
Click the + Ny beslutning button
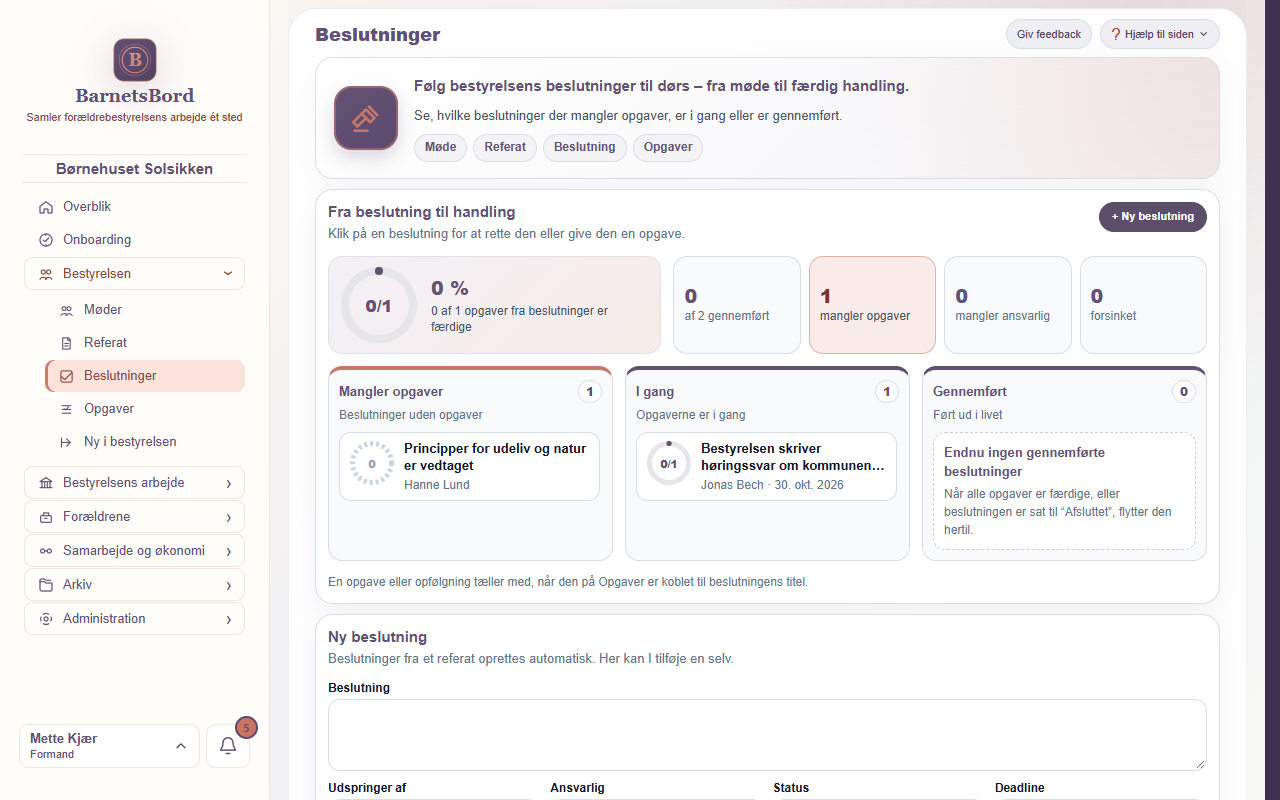[x=1153, y=217]
